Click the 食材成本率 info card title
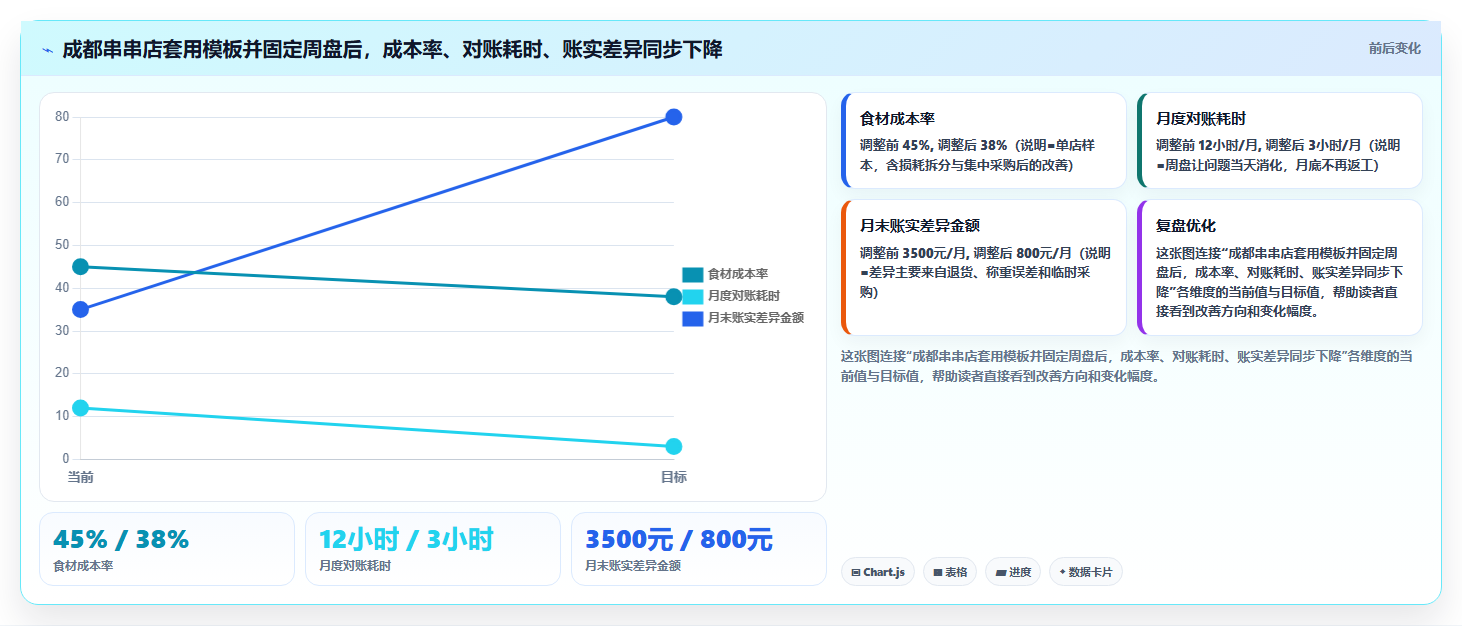1462x626 pixels. coord(897,118)
